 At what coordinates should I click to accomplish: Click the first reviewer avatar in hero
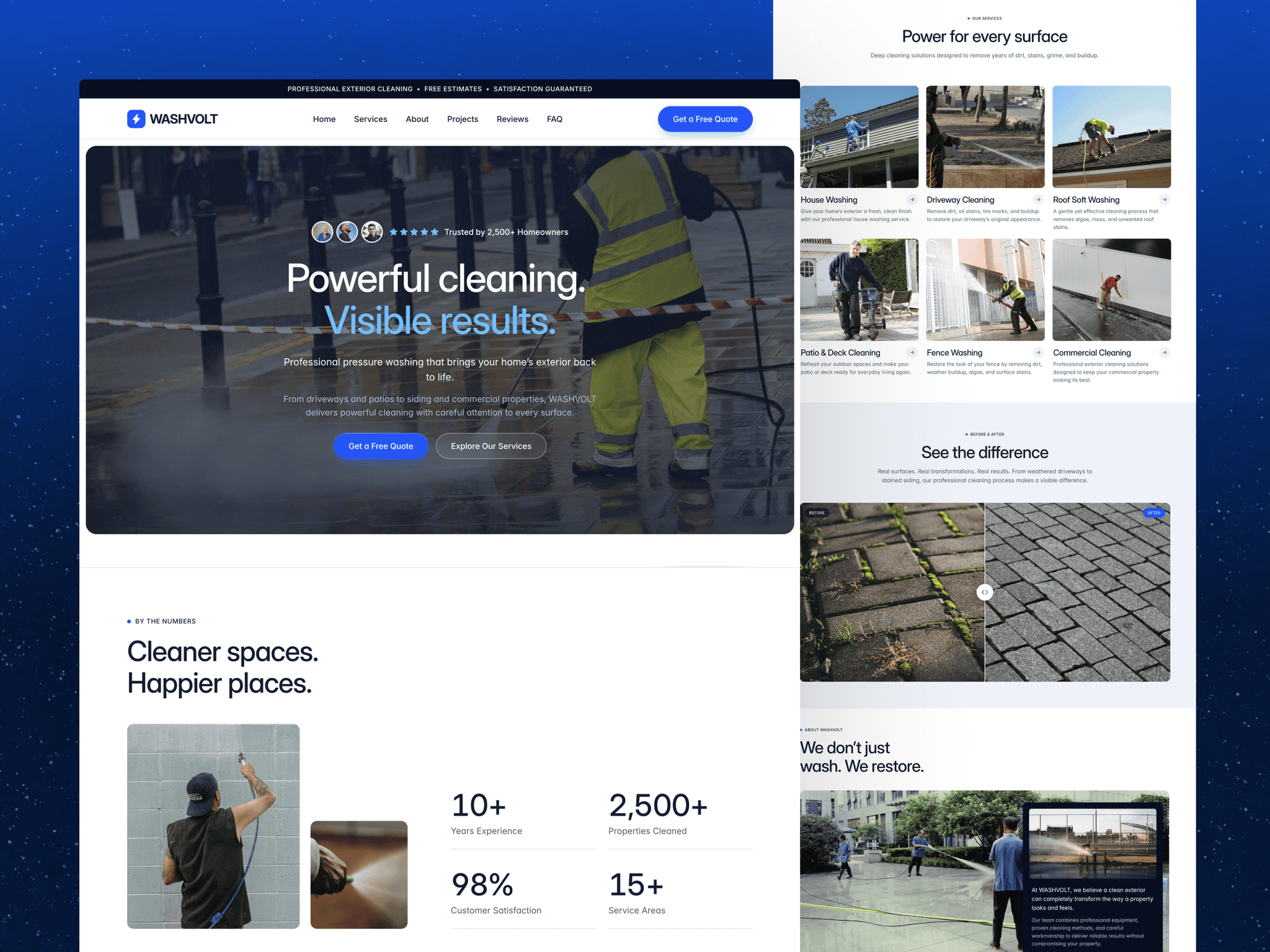tap(322, 232)
